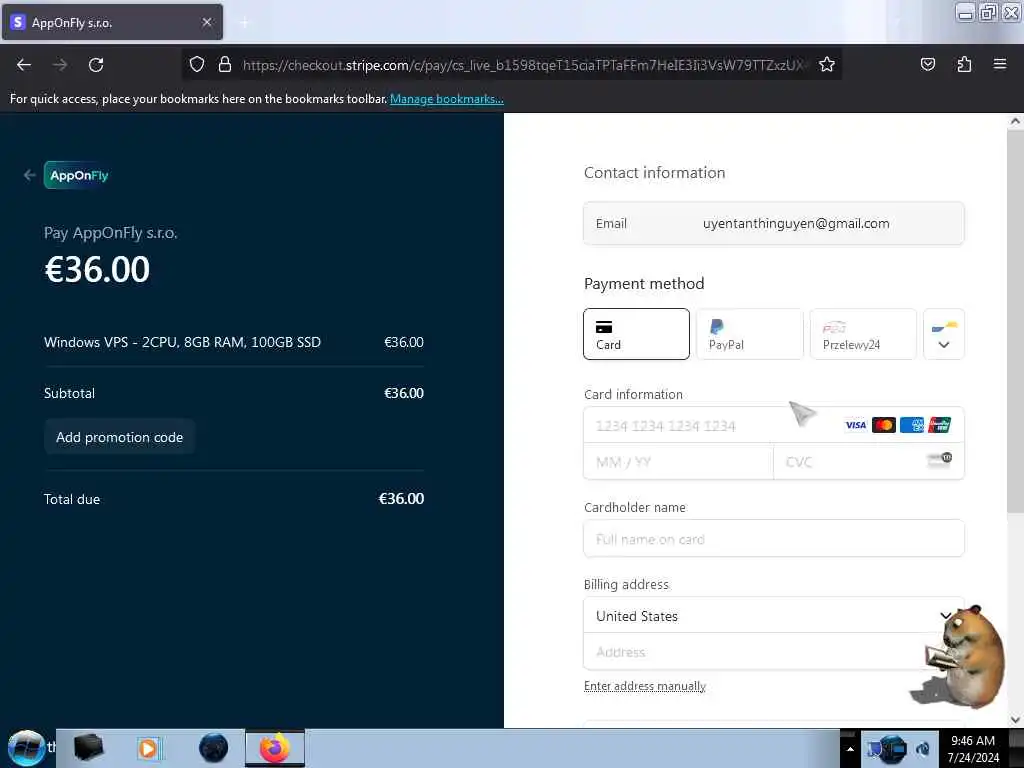1024x768 pixels.
Task: Select Przelewy24 payment method
Action: tap(863, 334)
